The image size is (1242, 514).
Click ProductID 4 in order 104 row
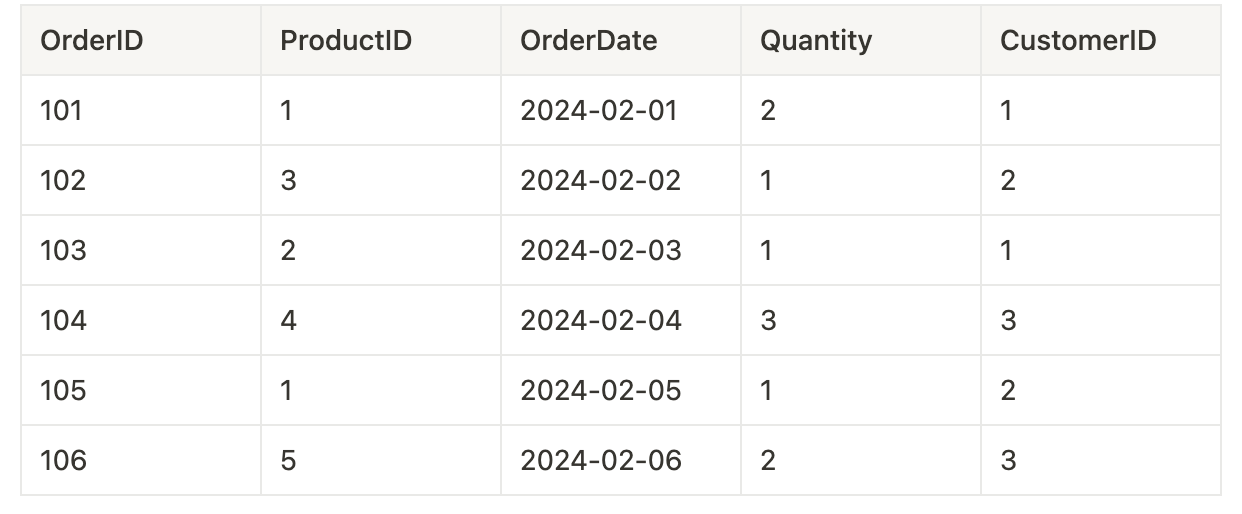click(x=381, y=320)
